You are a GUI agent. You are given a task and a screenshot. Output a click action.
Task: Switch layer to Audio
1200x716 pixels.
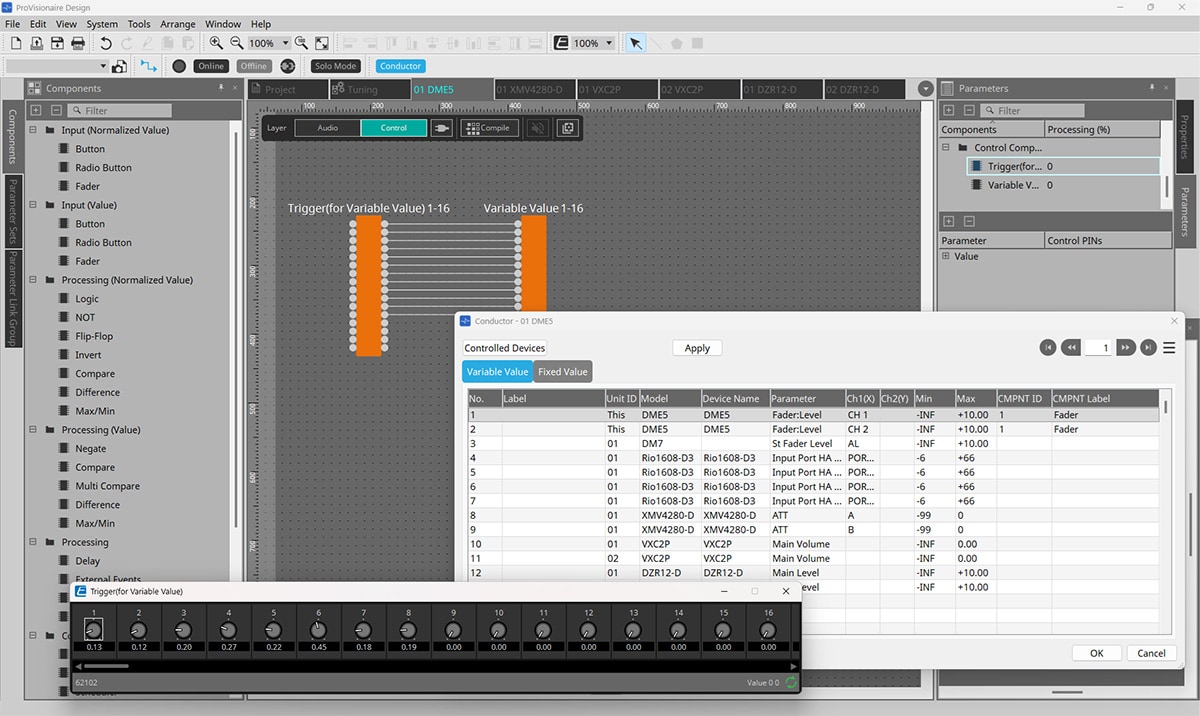pyautogui.click(x=328, y=128)
